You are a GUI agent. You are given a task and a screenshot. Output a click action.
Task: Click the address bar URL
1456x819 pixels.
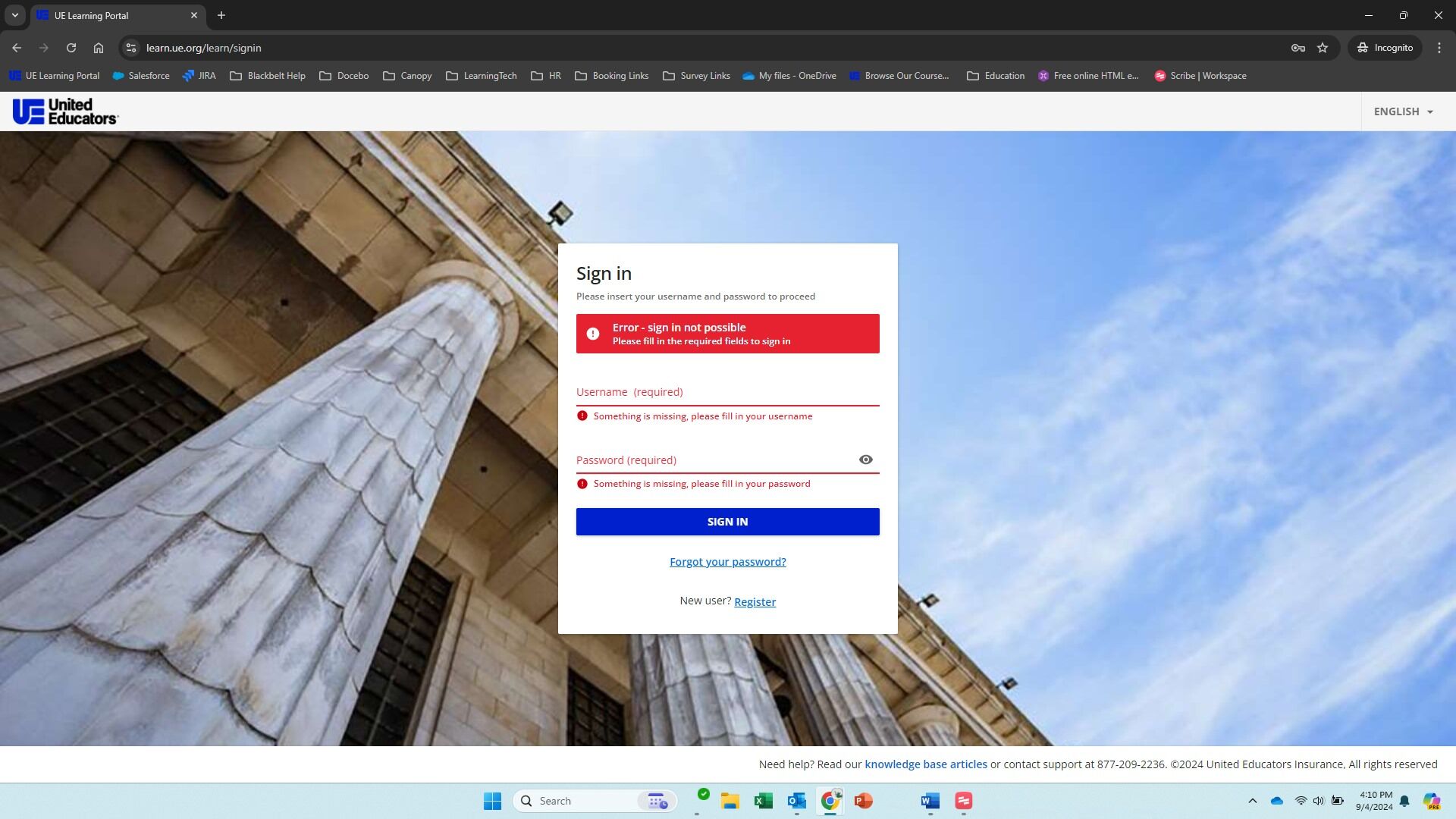coord(203,48)
